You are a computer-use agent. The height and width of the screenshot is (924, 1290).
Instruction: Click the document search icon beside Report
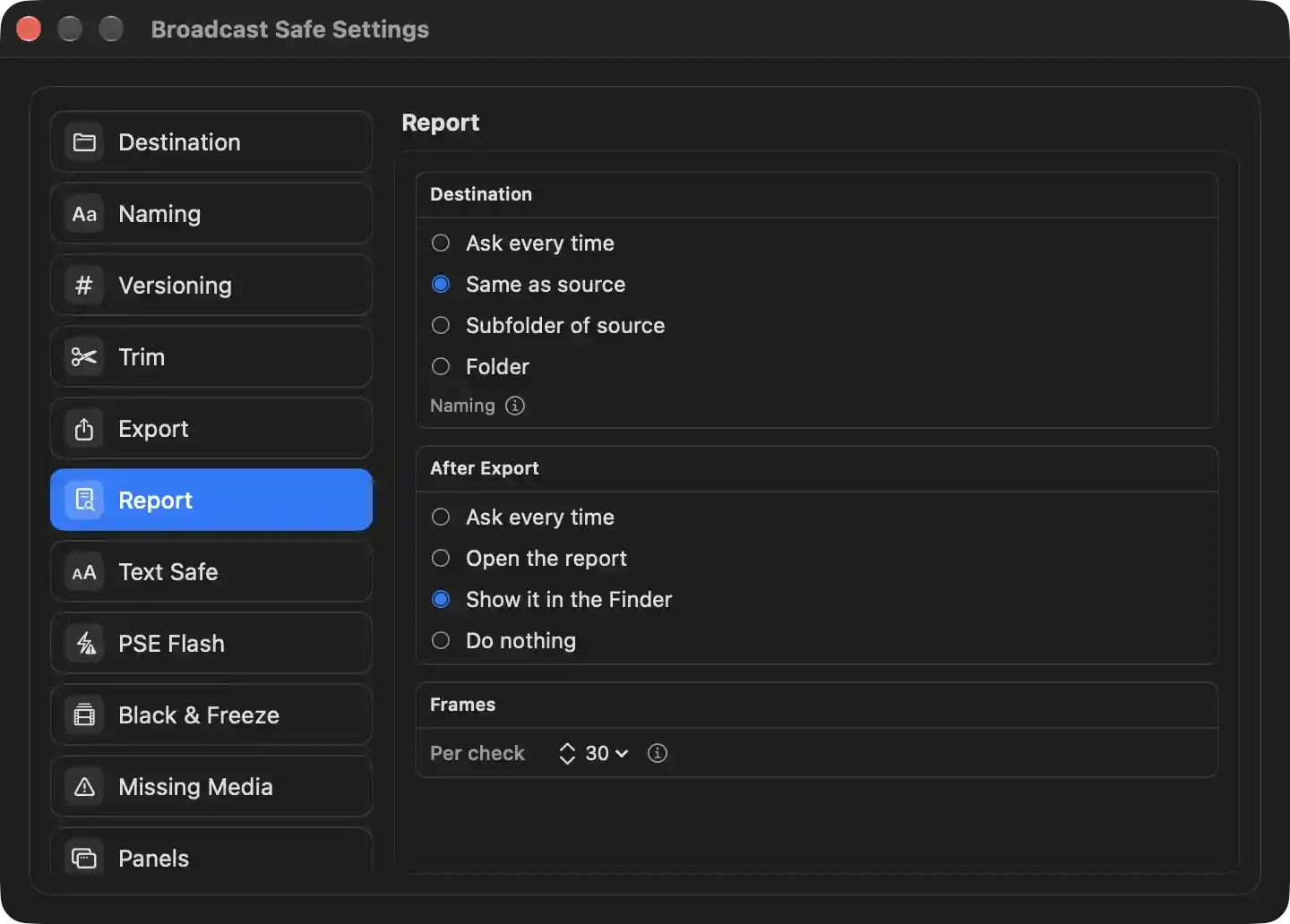click(x=84, y=500)
